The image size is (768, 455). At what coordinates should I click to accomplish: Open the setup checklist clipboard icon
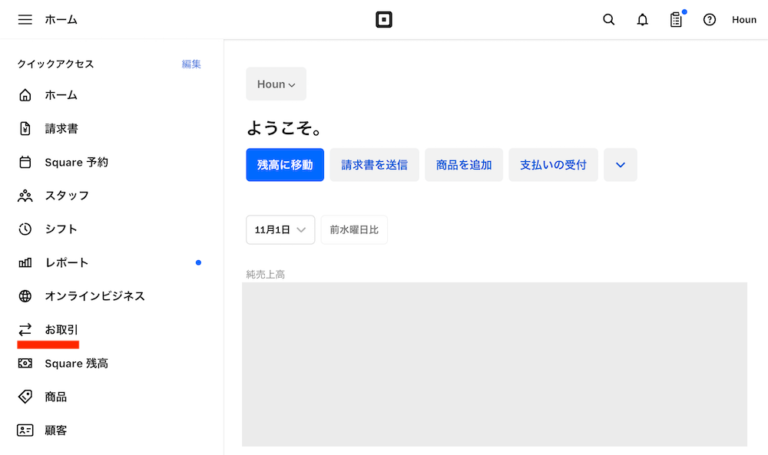(676, 20)
